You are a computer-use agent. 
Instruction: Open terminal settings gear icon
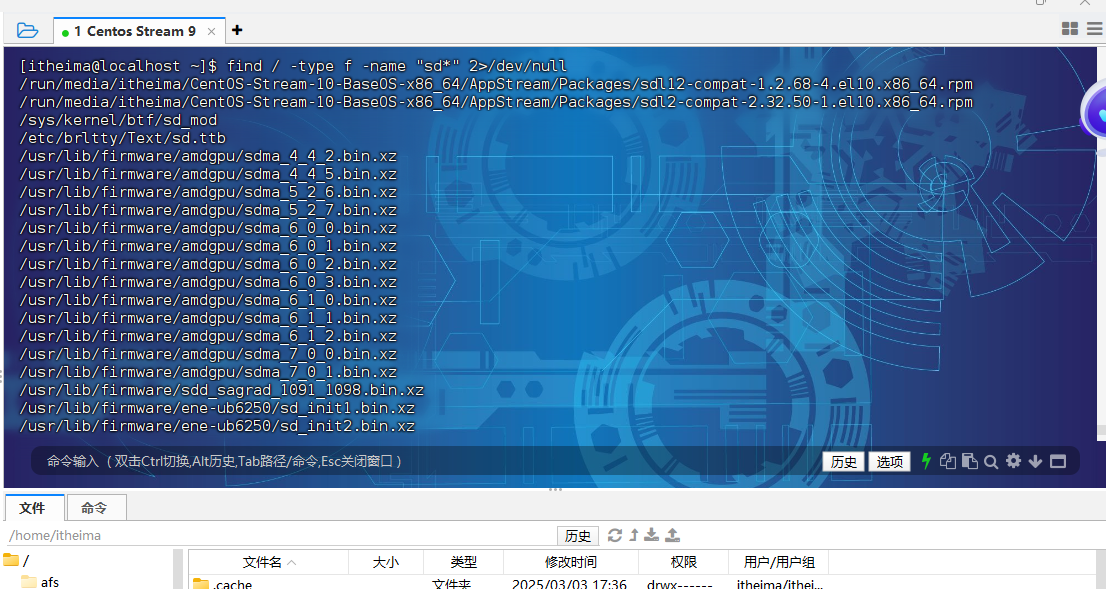pos(1014,461)
